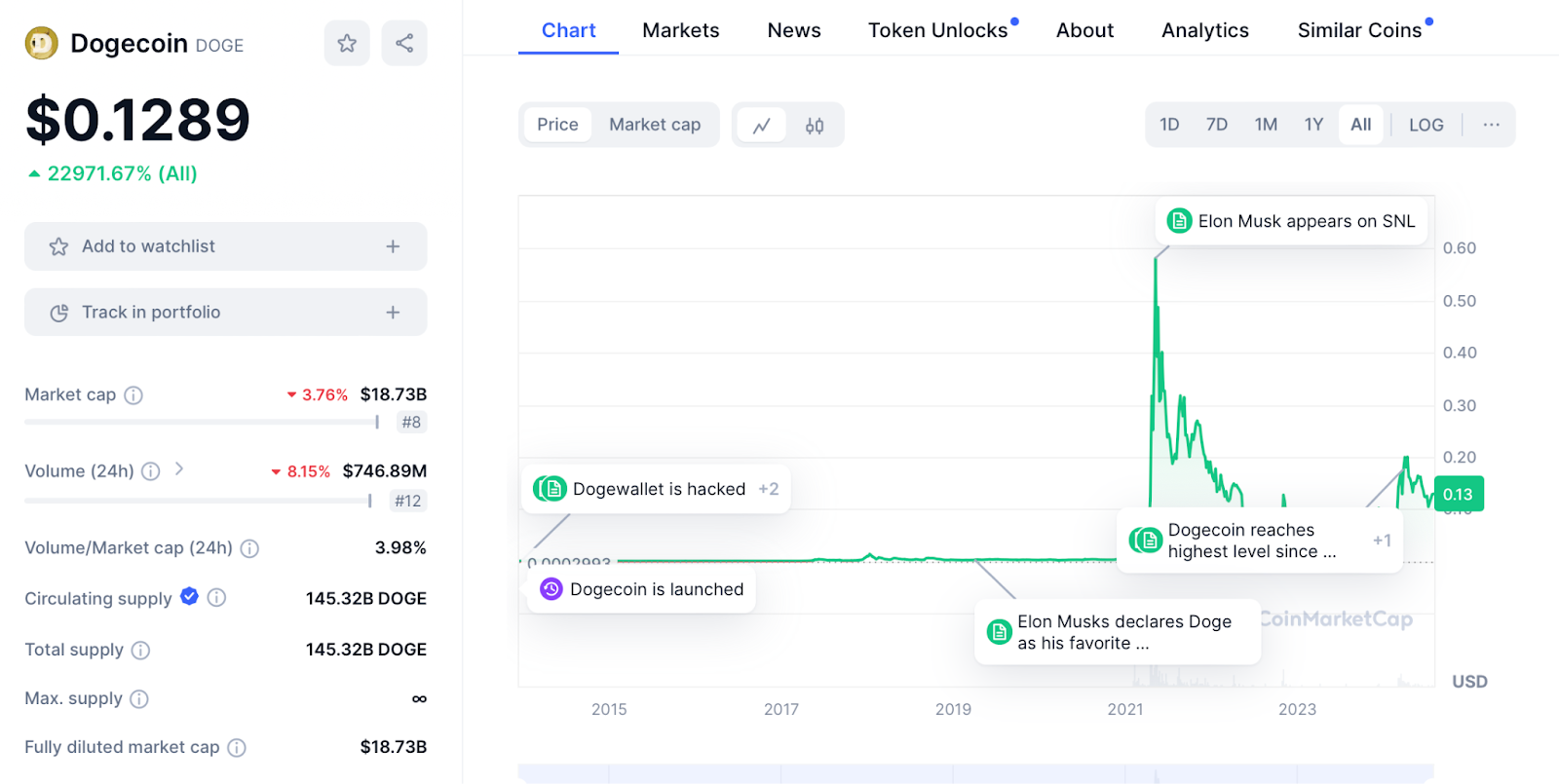Click the share icon next to Dogecoin
The width and height of the screenshot is (1559, 784).
click(x=404, y=43)
